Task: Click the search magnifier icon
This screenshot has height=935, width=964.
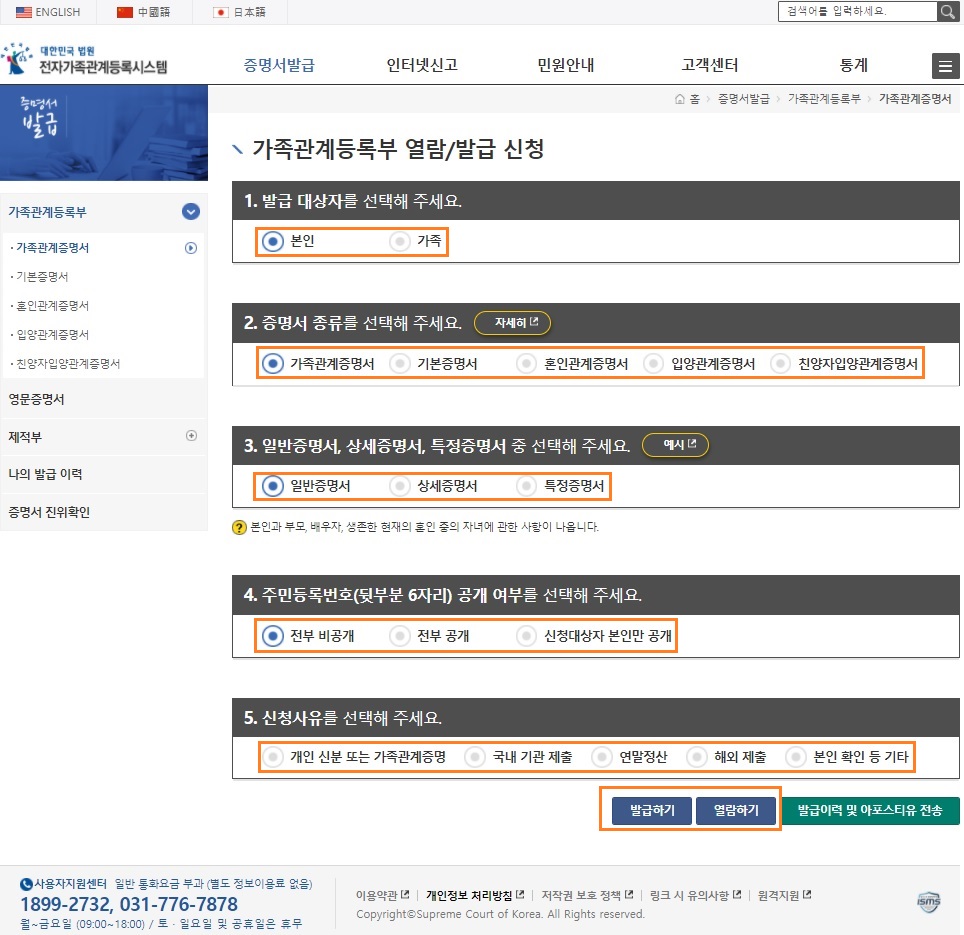Action: pos(947,11)
